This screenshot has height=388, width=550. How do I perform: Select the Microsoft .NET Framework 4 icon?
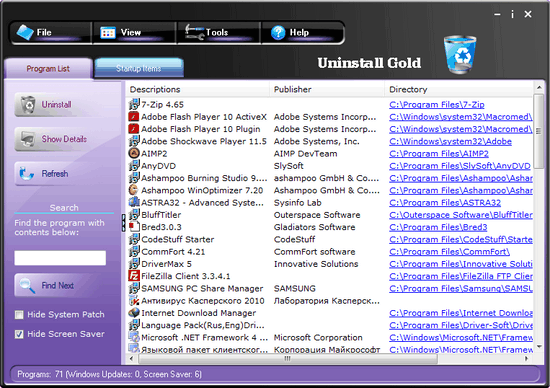pos(134,337)
